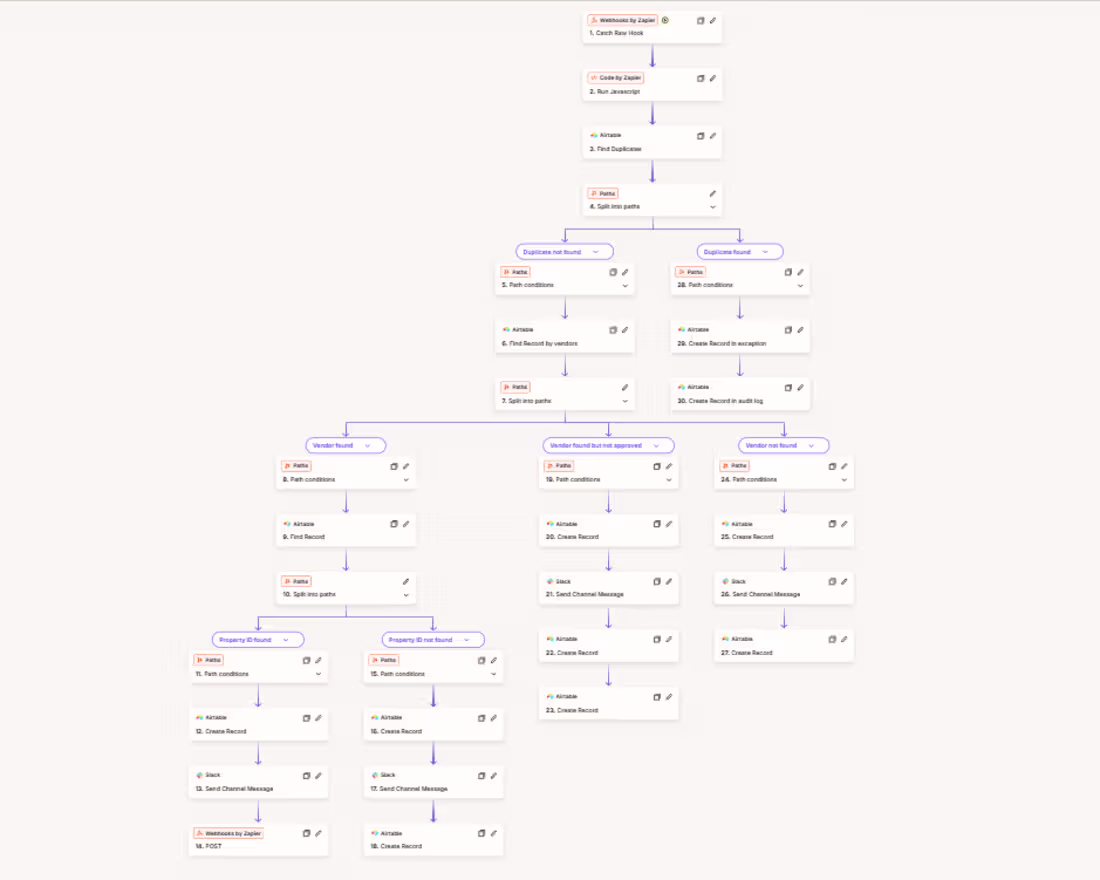Expand step 28 Path conditions chevron
Viewport: 1100px width, 880px height.
click(800, 286)
